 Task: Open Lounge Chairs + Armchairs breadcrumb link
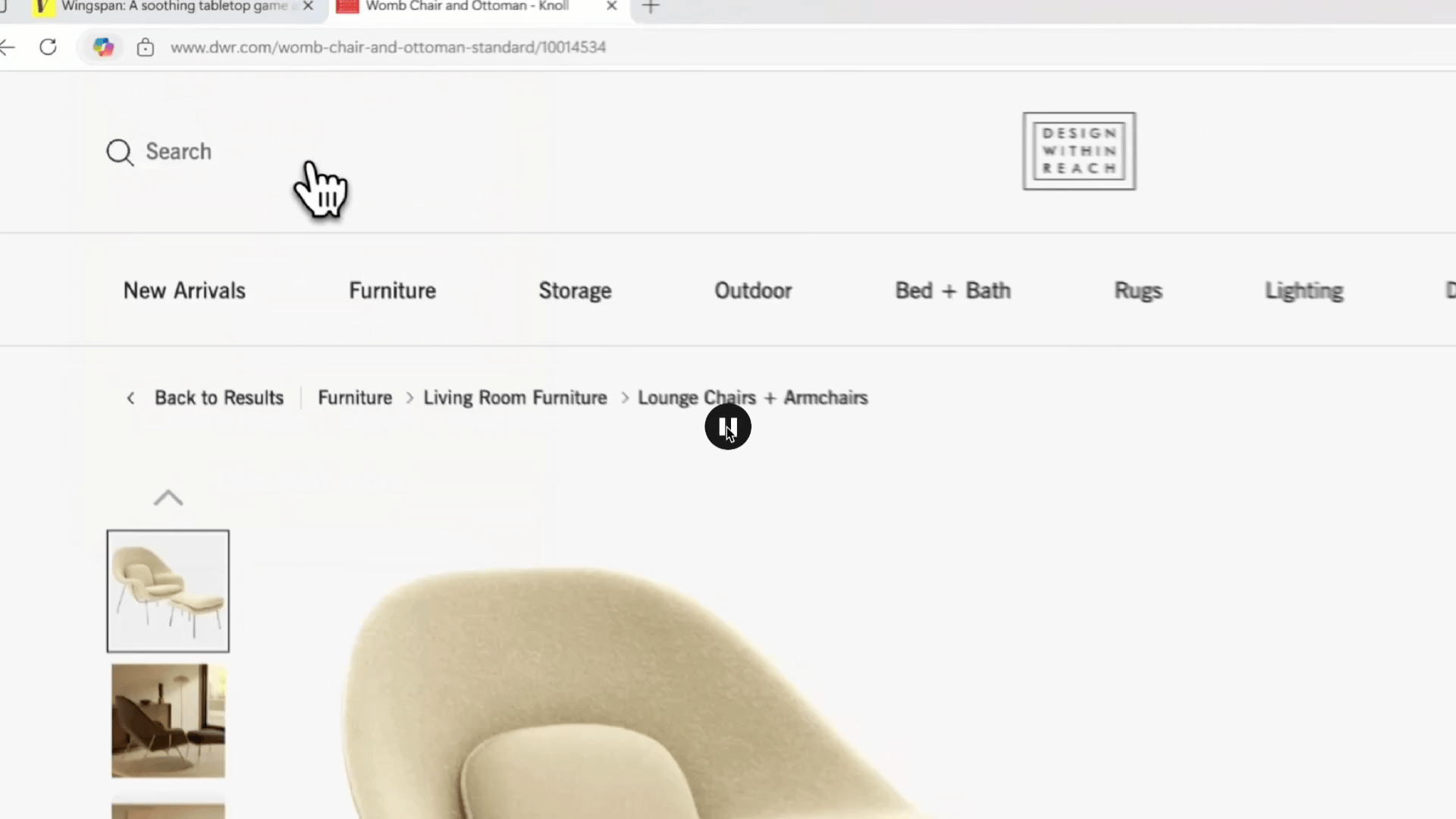[752, 398]
